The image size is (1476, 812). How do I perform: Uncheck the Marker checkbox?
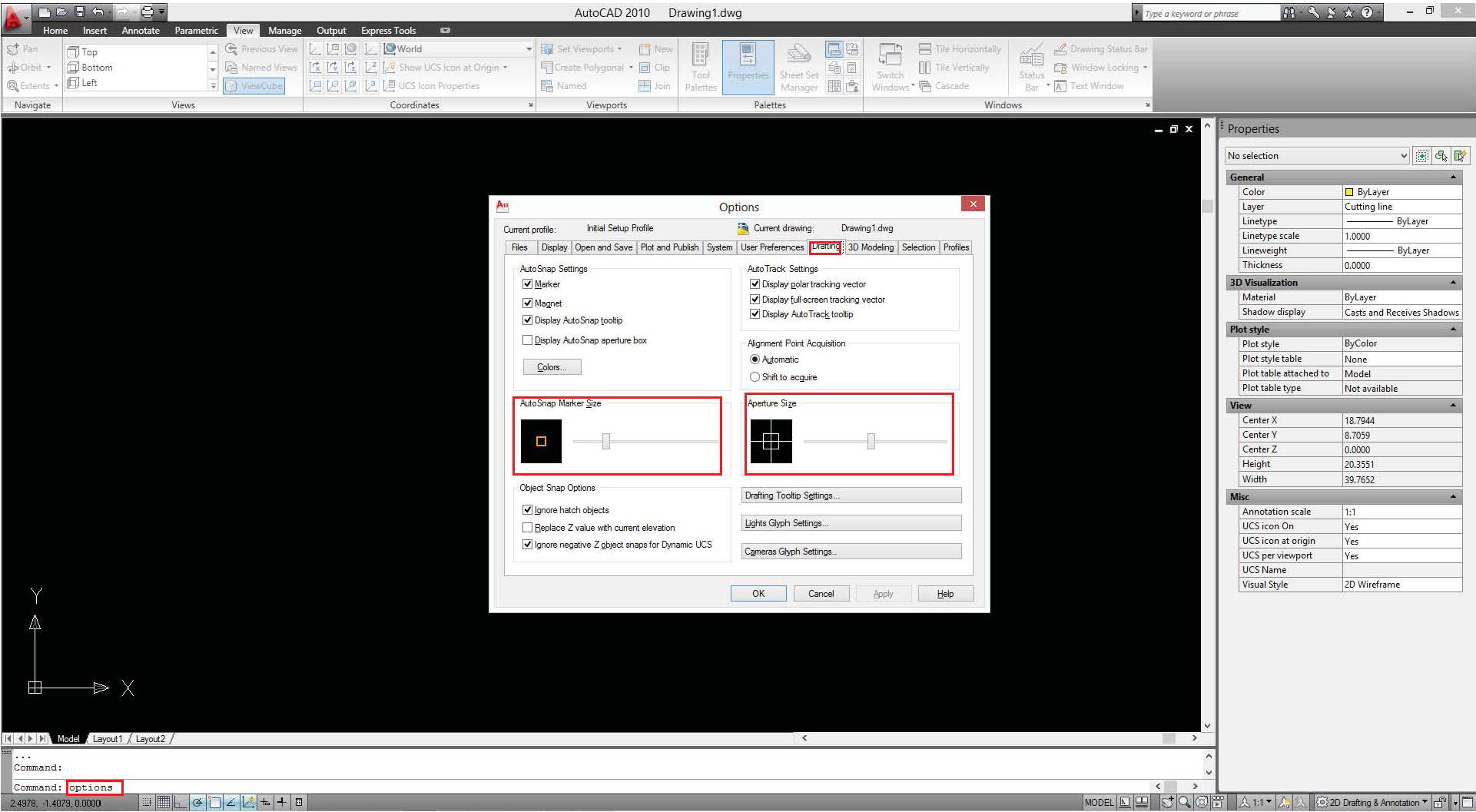(x=527, y=284)
